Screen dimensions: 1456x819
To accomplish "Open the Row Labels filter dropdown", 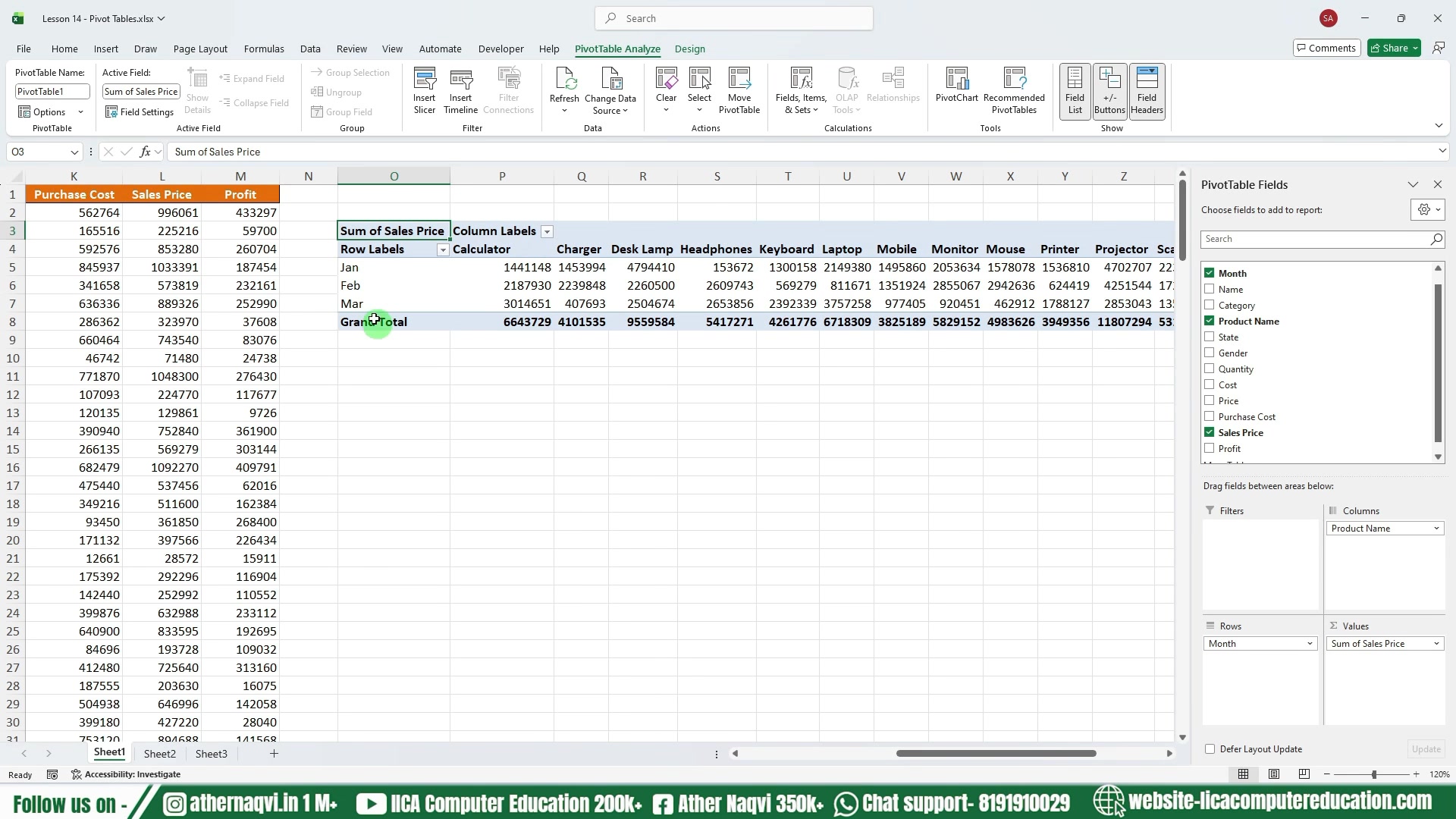I will click(x=443, y=249).
